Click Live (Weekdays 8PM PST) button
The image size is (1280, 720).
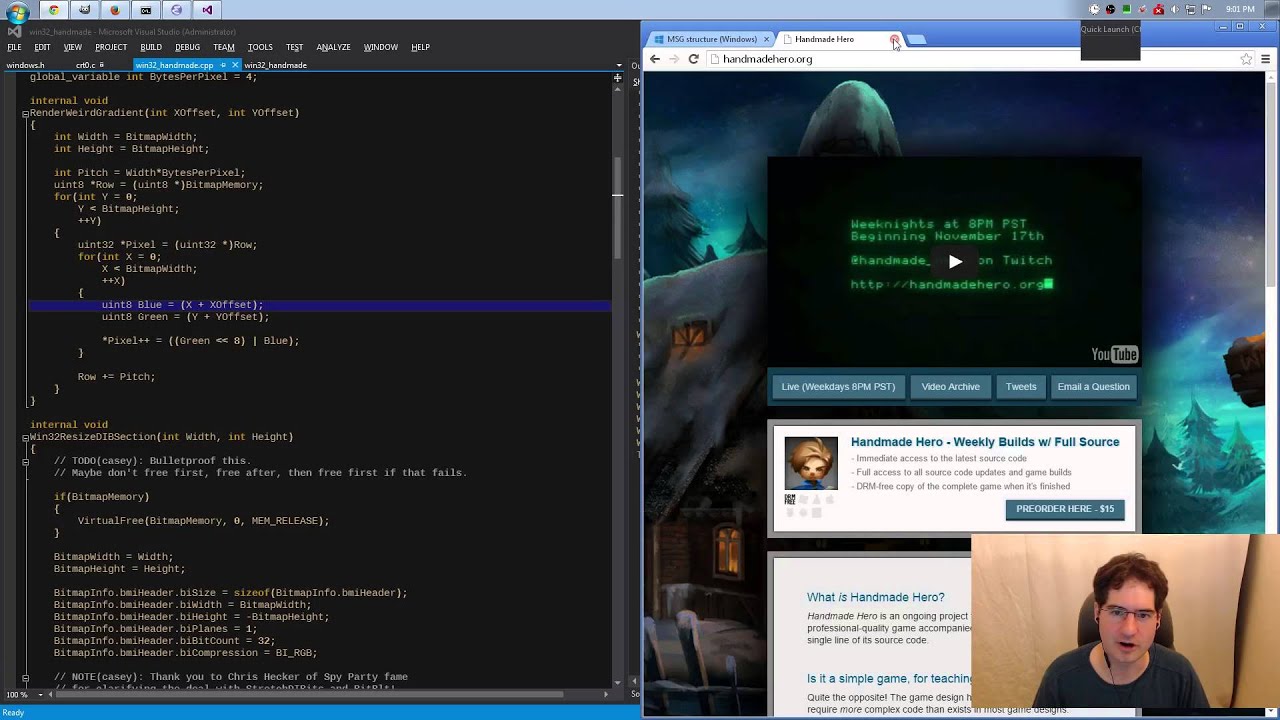[x=838, y=386]
